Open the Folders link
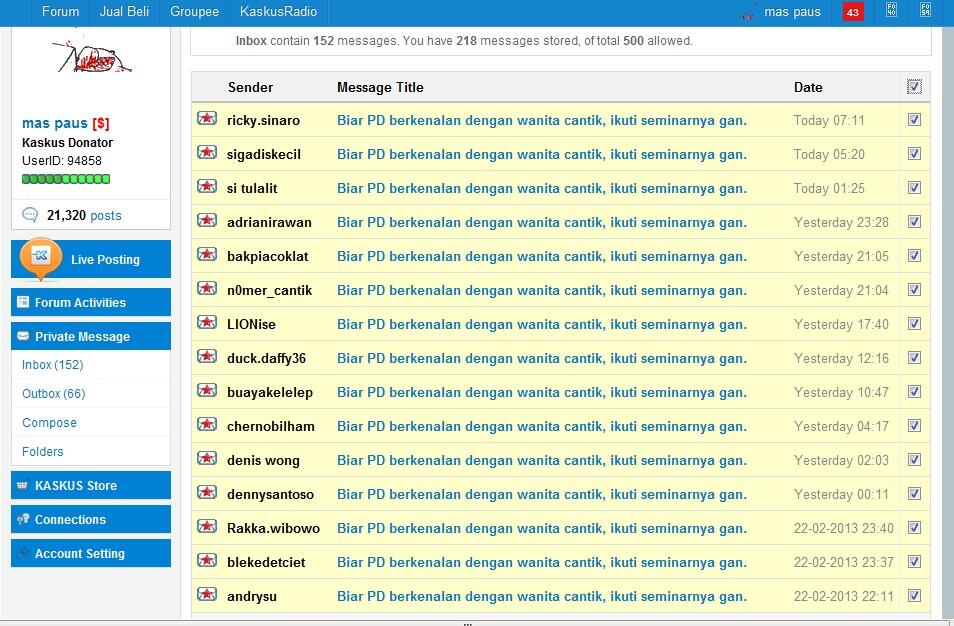Viewport: 954px width, 626px height. [x=43, y=451]
